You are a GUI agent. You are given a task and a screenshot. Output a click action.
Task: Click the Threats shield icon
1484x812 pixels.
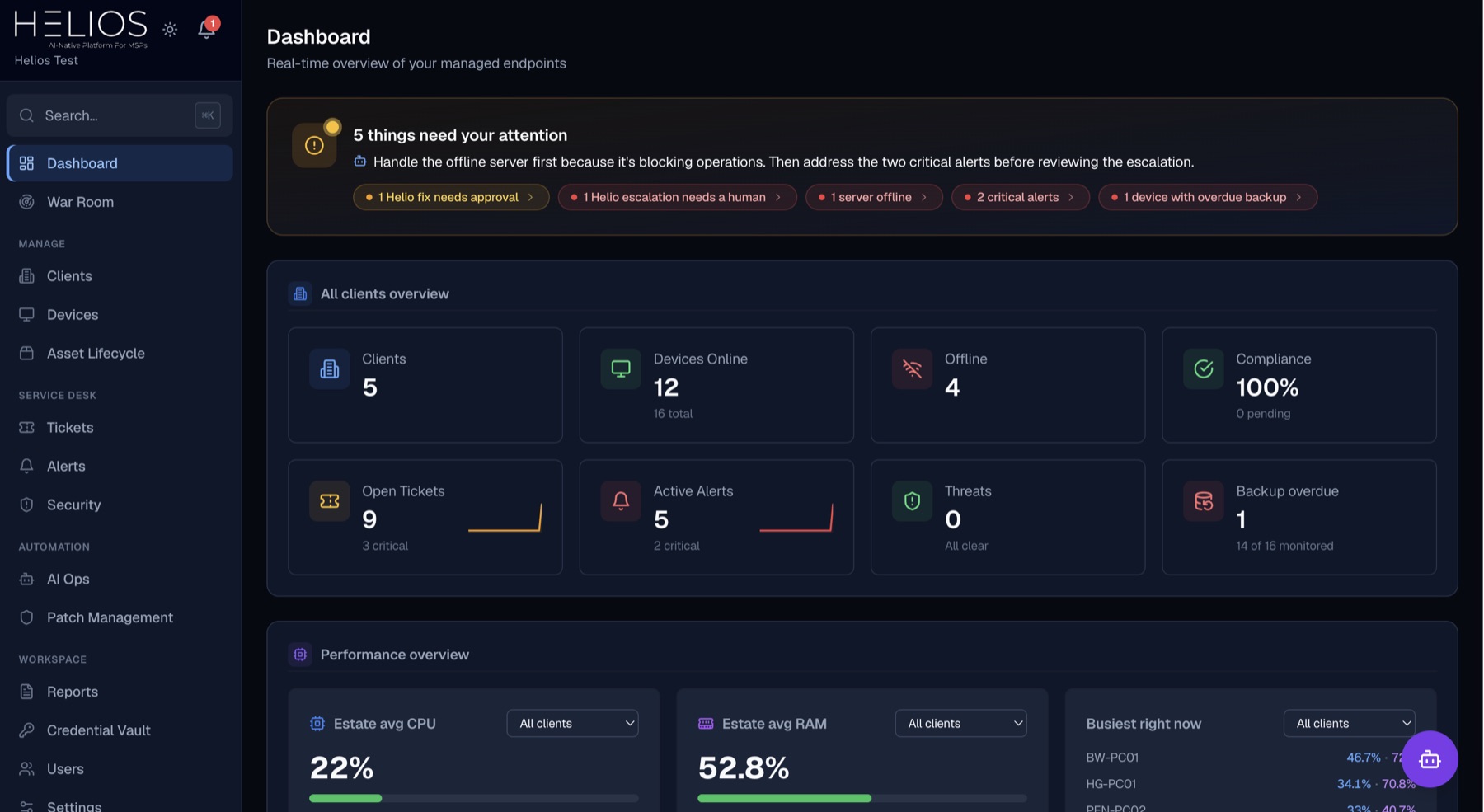coord(912,501)
